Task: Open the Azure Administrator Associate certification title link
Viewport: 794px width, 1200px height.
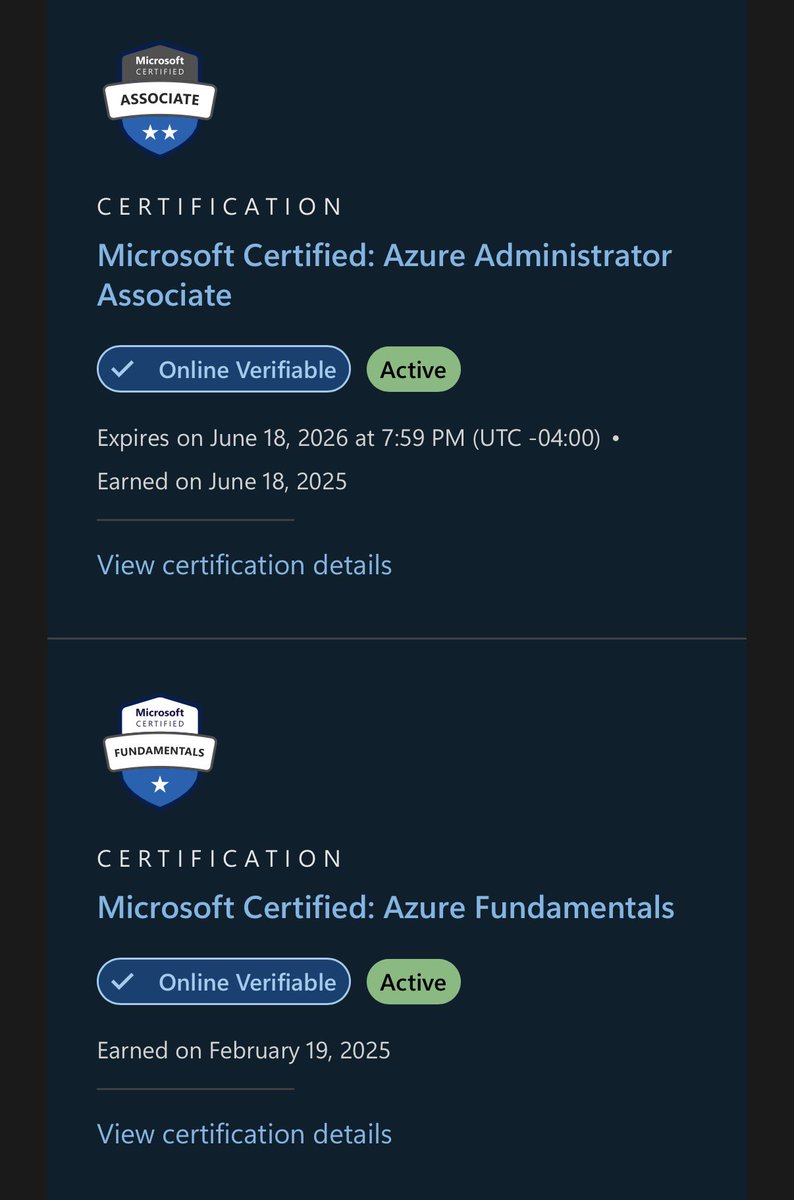Action: pos(385,275)
